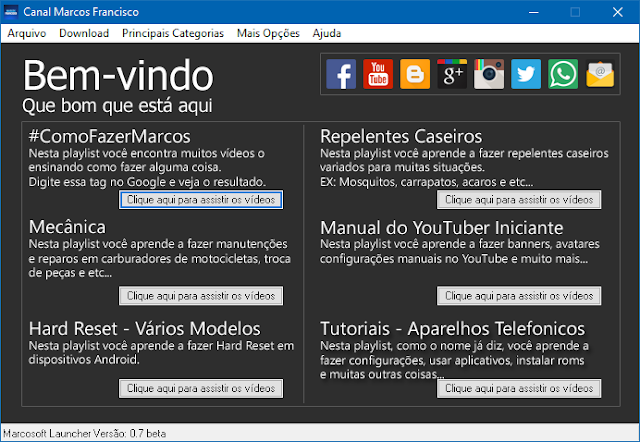This screenshot has height=442, width=640.
Task: Open the YouTube channel icon
Action: click(378, 74)
